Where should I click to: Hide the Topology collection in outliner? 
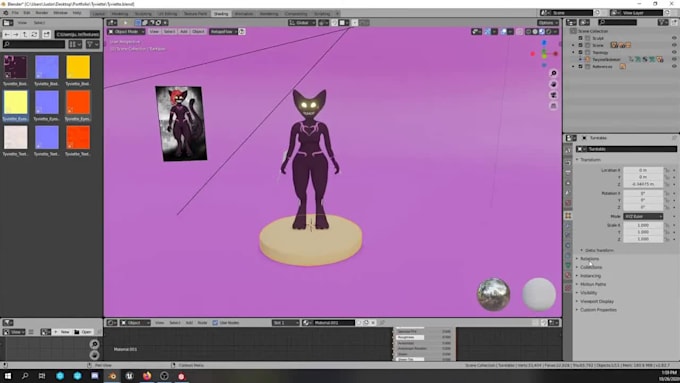tap(674, 52)
